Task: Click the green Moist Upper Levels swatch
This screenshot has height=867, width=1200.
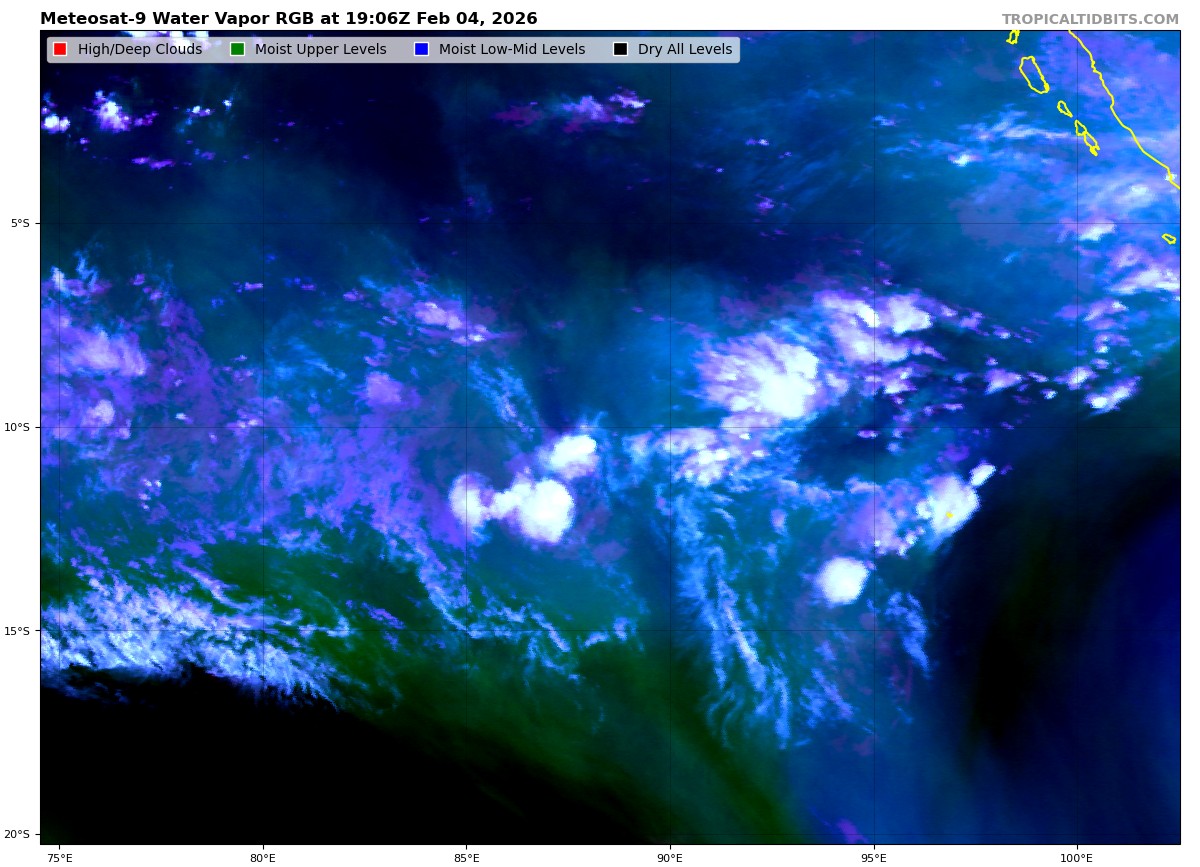Action: coord(237,50)
